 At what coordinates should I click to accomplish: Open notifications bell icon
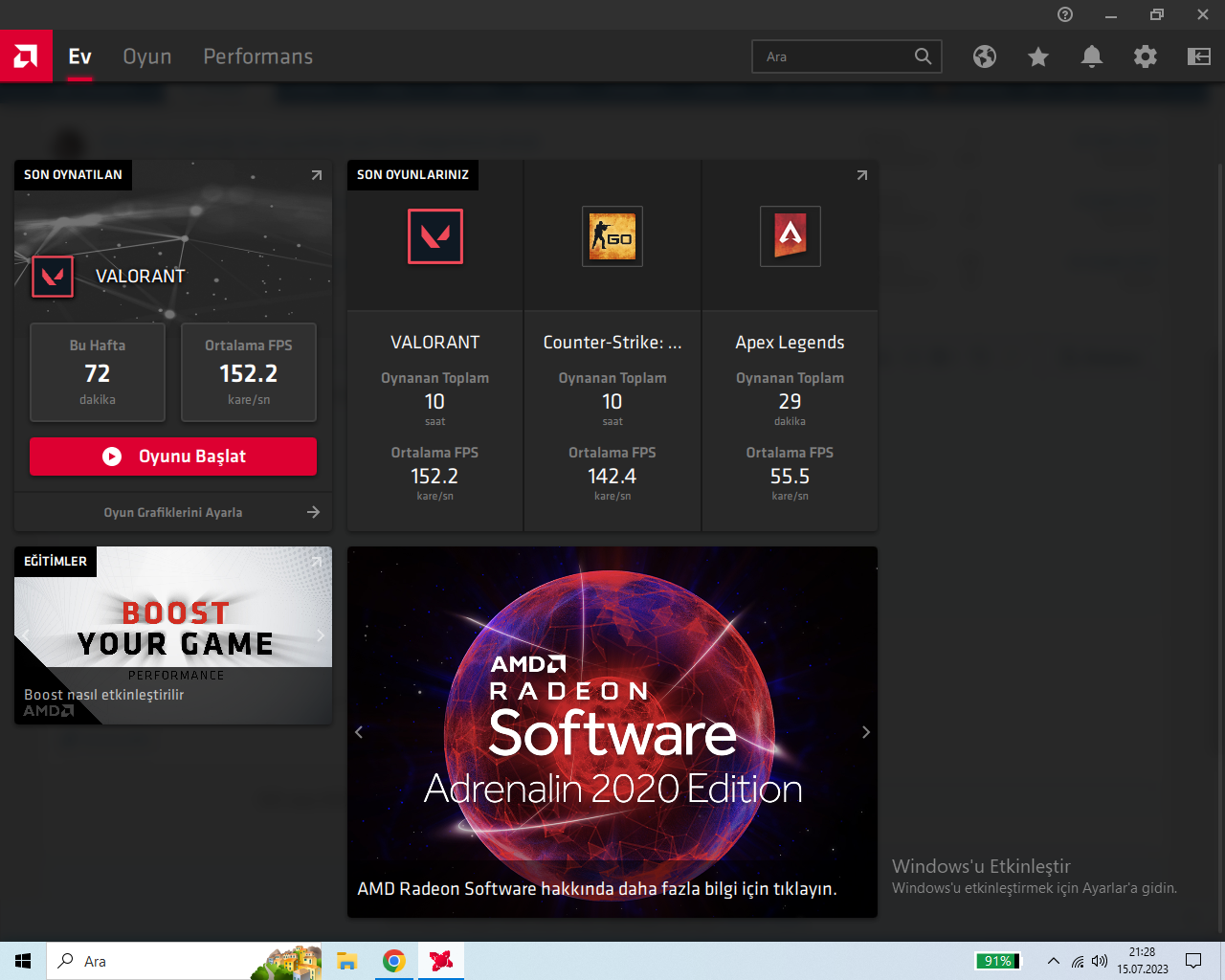coord(1092,56)
